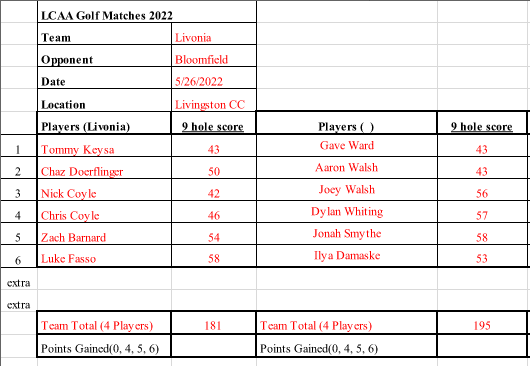Click the Livonia team name cell
Screen dimensions: 530x366
point(214,34)
